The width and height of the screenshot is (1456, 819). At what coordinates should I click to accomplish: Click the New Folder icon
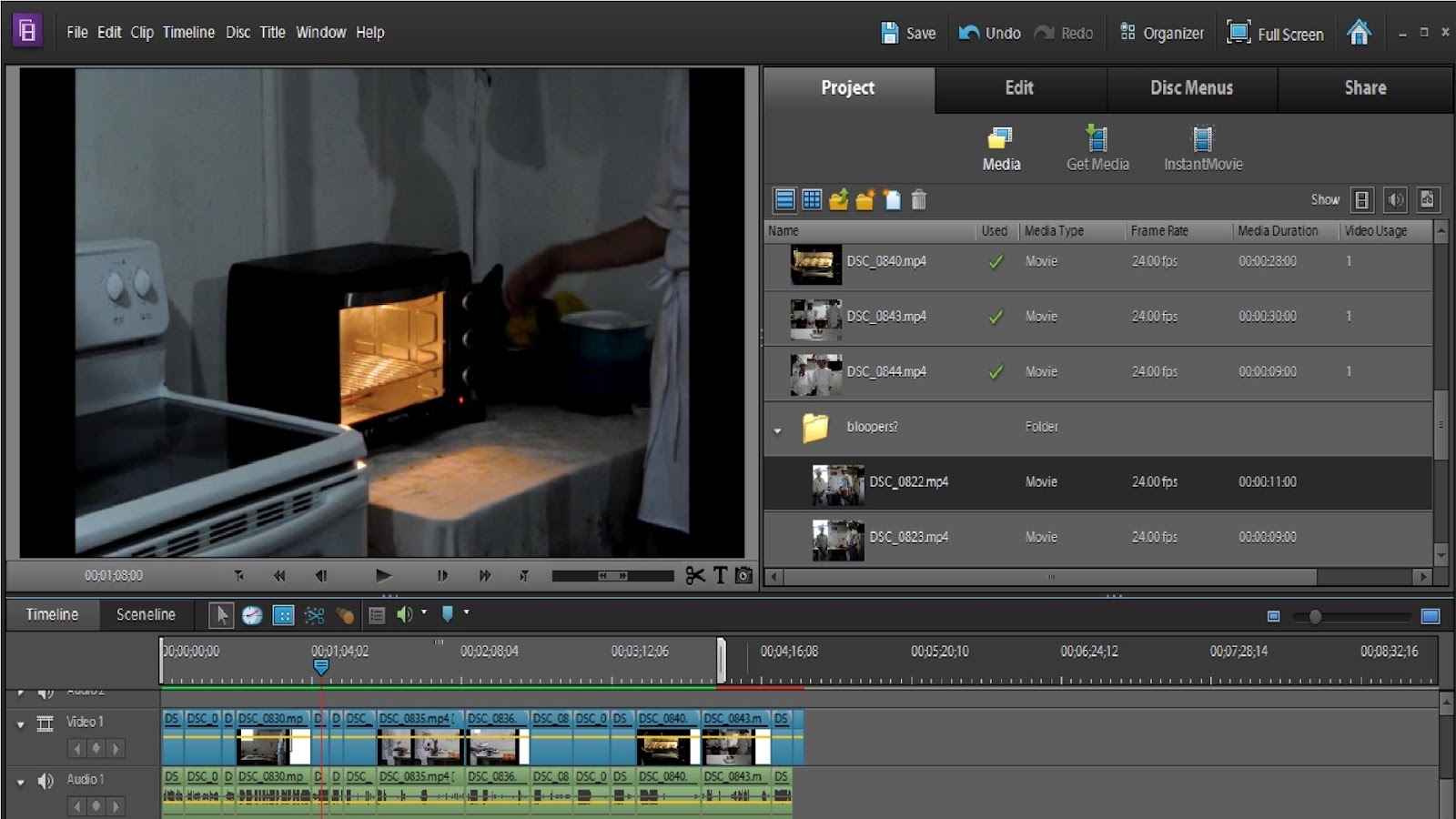click(x=864, y=199)
